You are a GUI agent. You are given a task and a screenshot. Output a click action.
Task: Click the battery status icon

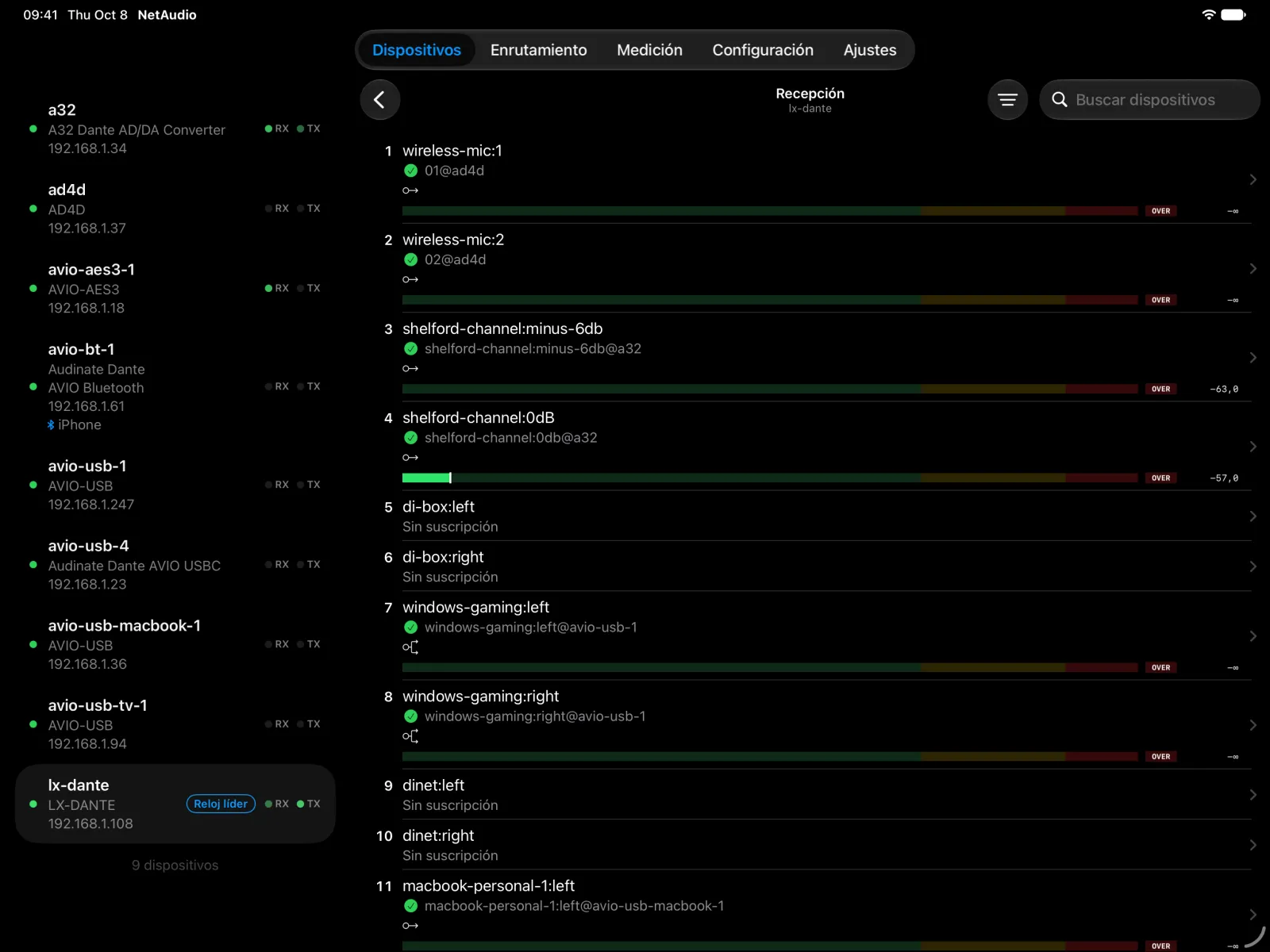coord(1233,14)
